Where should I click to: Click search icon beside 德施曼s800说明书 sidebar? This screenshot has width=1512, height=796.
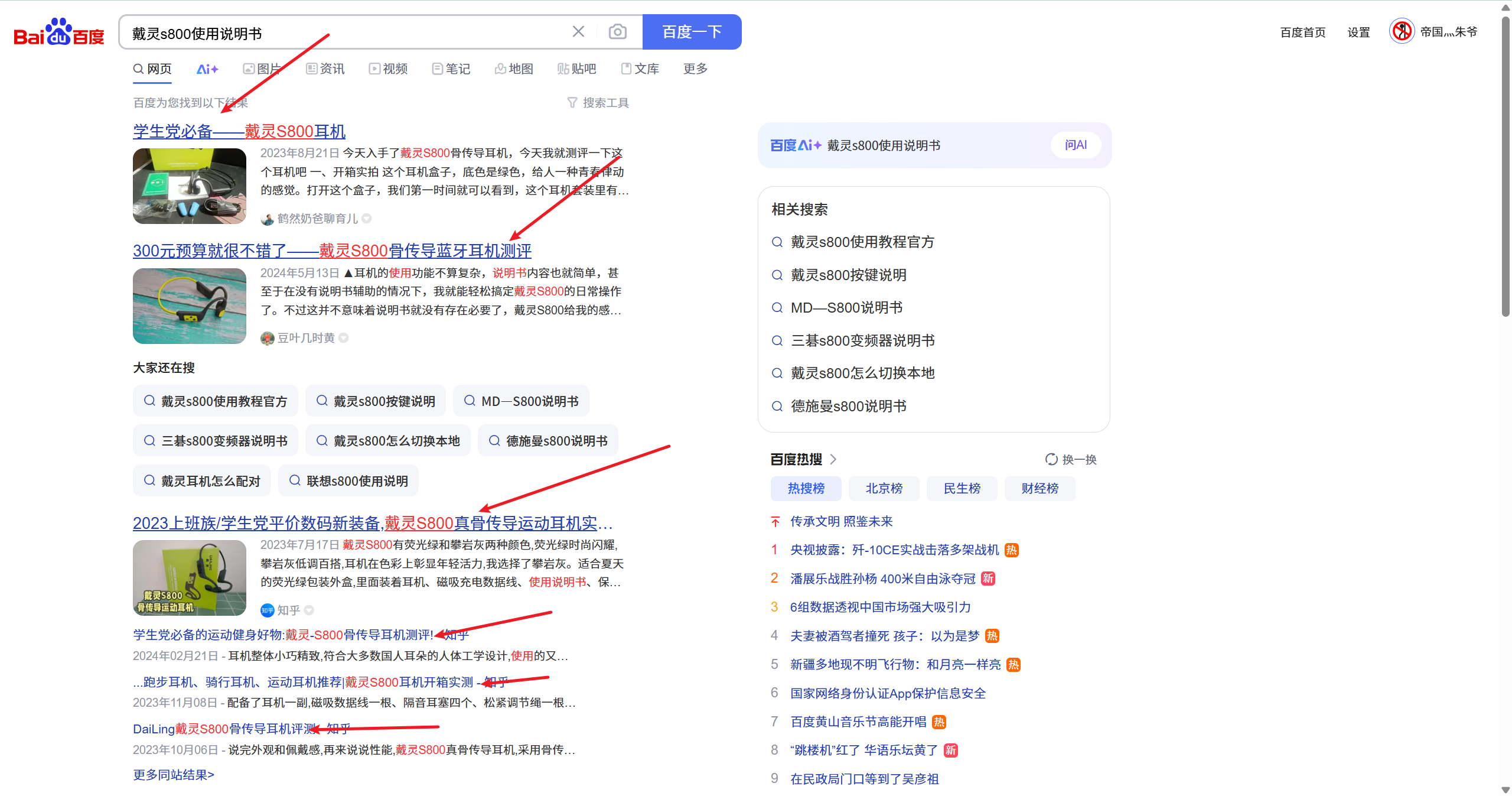pos(777,407)
